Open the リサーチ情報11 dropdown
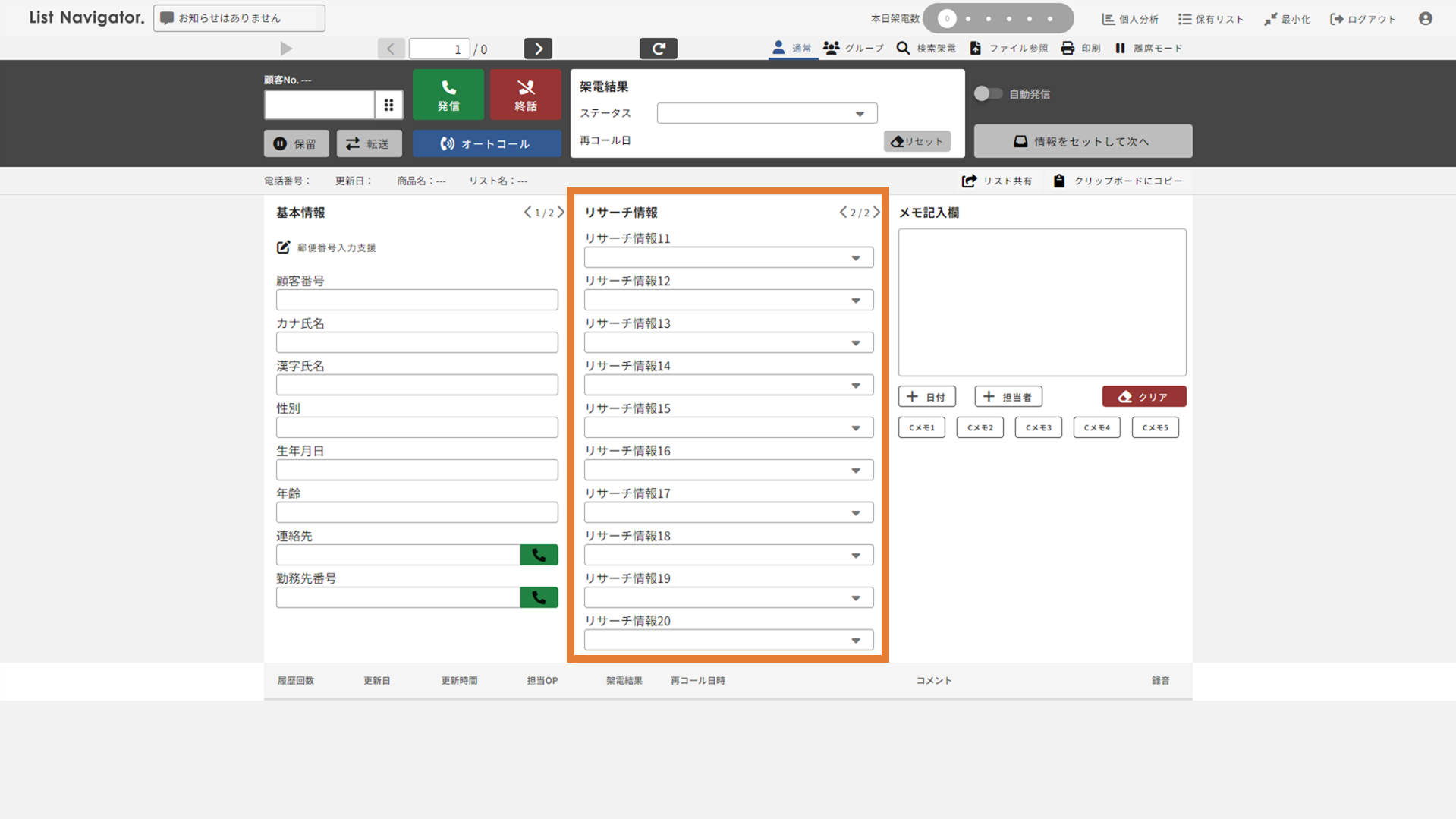1456x819 pixels. coord(728,258)
